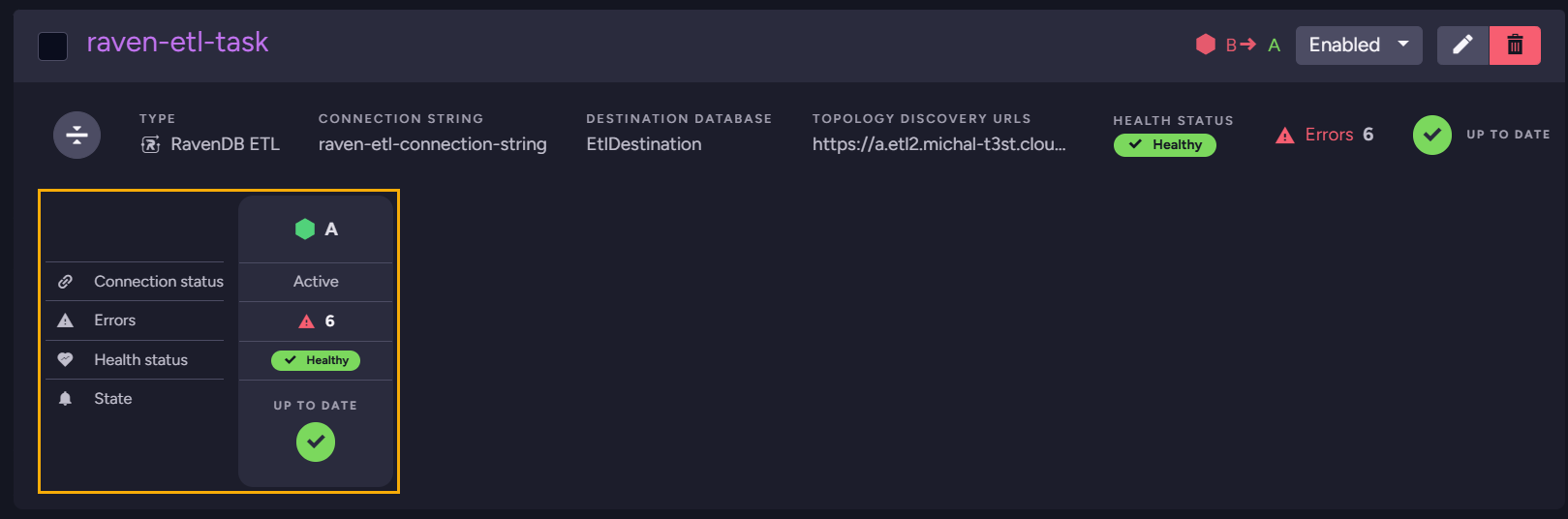Click the red warning triangle beside Errors
The image size is (1568, 519).
click(x=1285, y=136)
